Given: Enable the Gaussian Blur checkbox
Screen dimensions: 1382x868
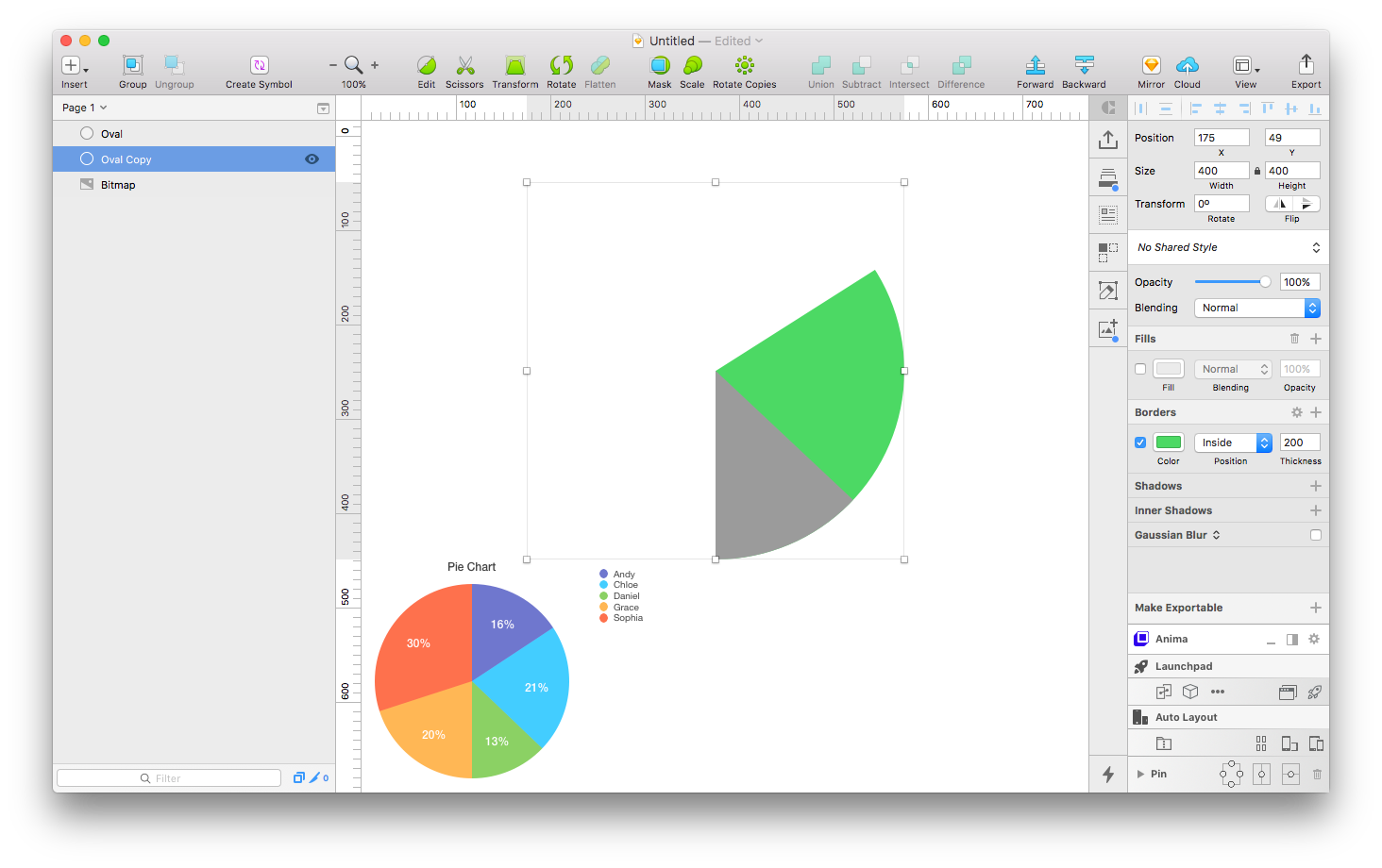Looking at the screenshot, I should (1316, 535).
